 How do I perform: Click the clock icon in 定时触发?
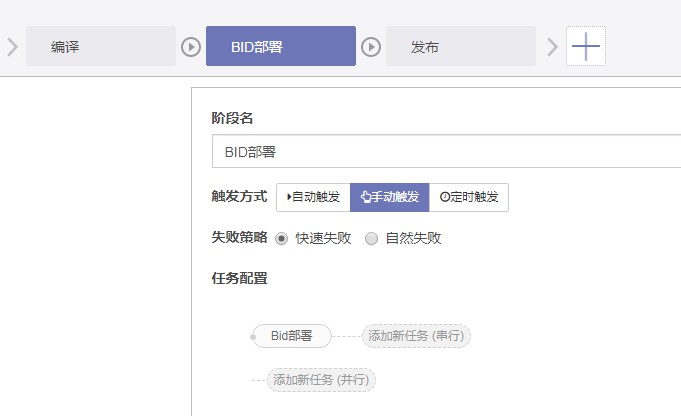click(x=445, y=197)
